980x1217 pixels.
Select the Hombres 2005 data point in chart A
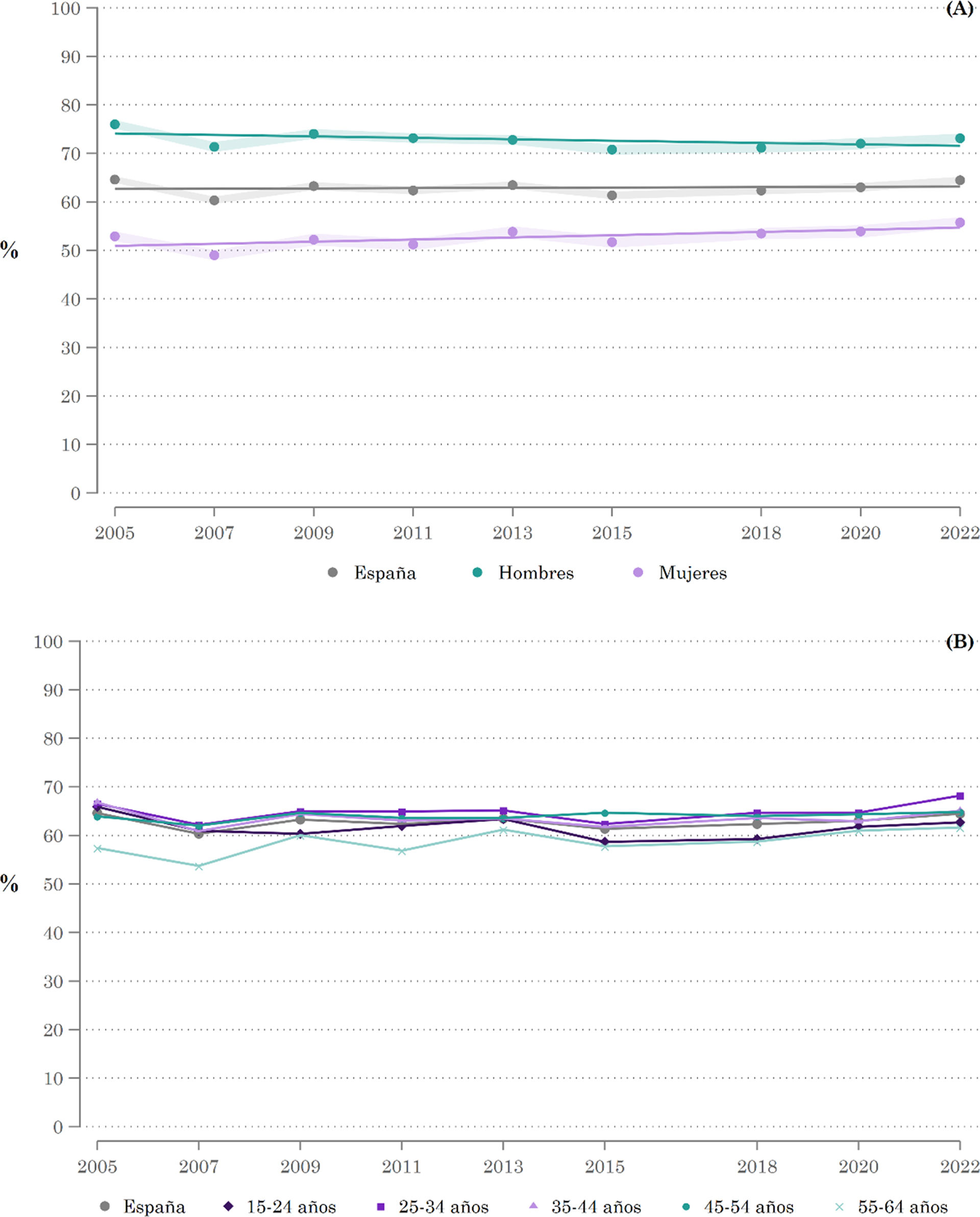(x=115, y=124)
